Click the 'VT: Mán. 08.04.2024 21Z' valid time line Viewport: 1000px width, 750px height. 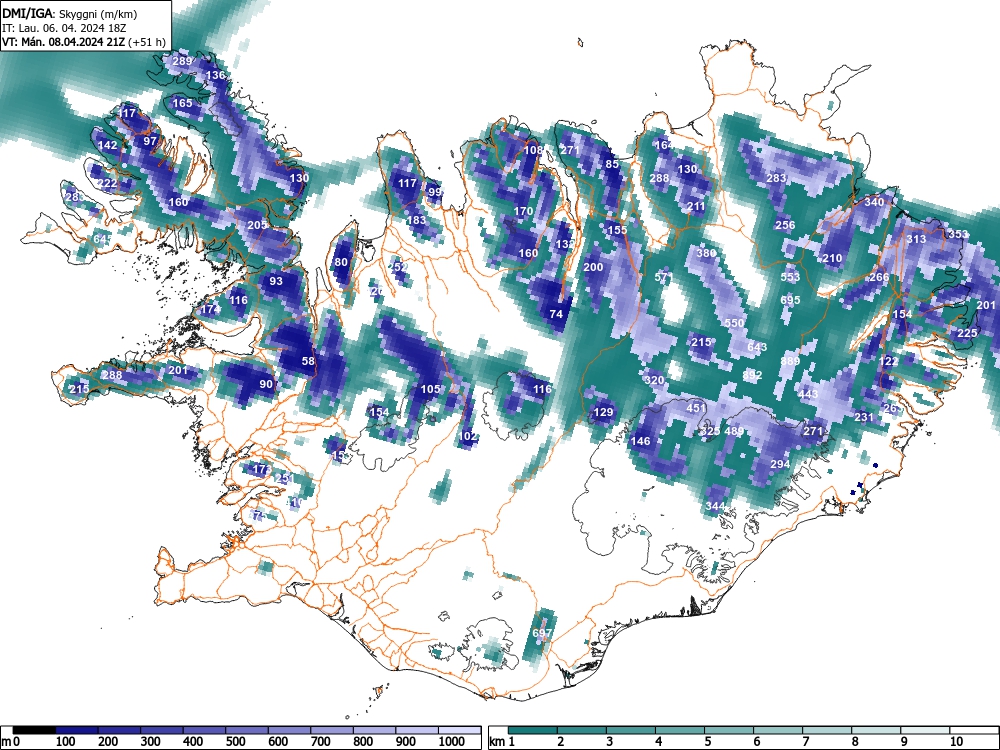click(64, 42)
